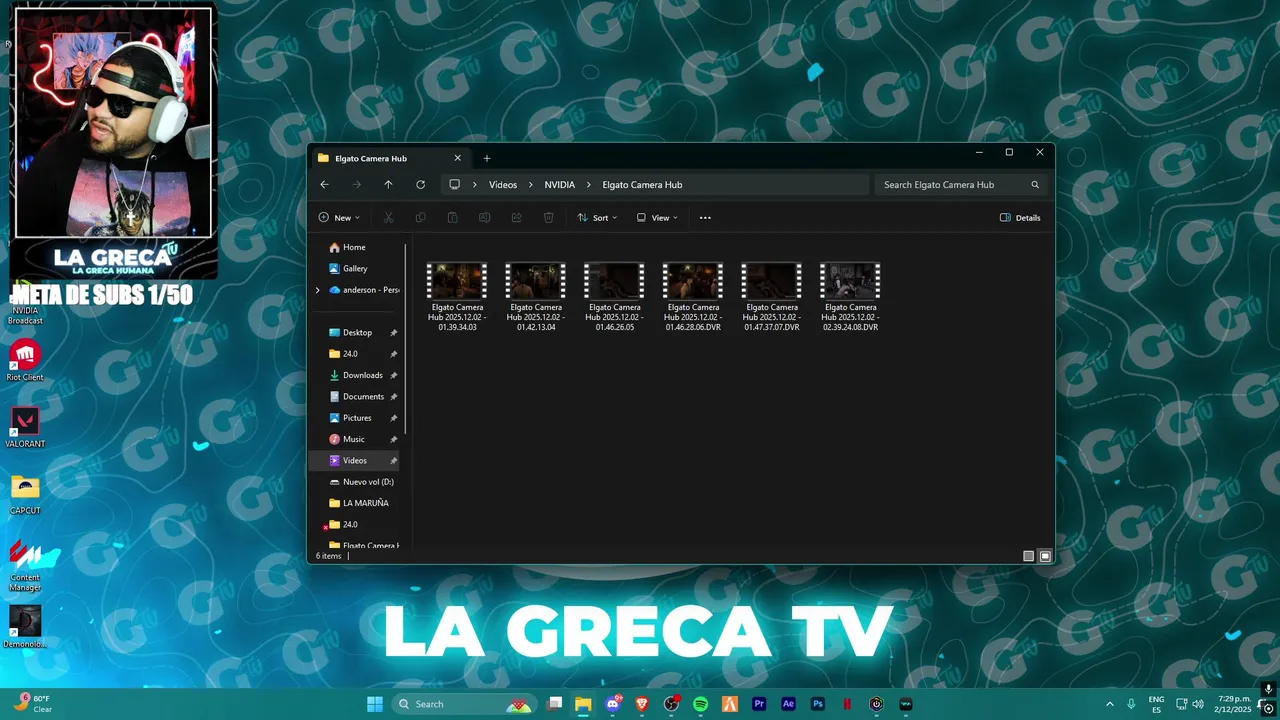Show hidden system tray icons
The height and width of the screenshot is (720, 1280).
click(x=1109, y=704)
